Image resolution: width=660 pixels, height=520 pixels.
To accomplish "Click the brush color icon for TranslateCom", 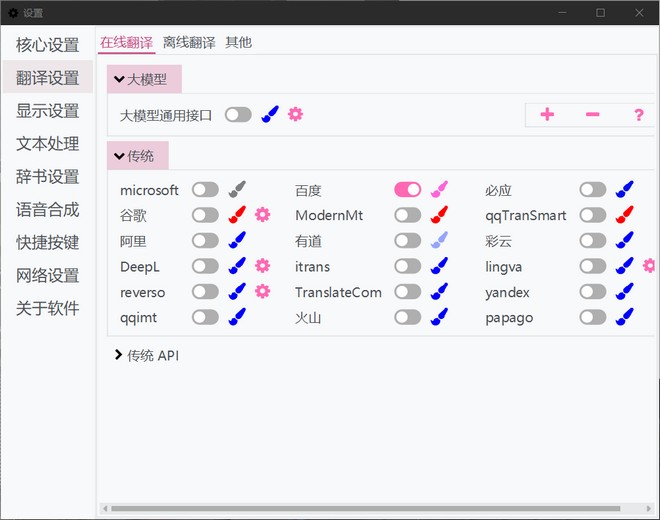I will [439, 291].
